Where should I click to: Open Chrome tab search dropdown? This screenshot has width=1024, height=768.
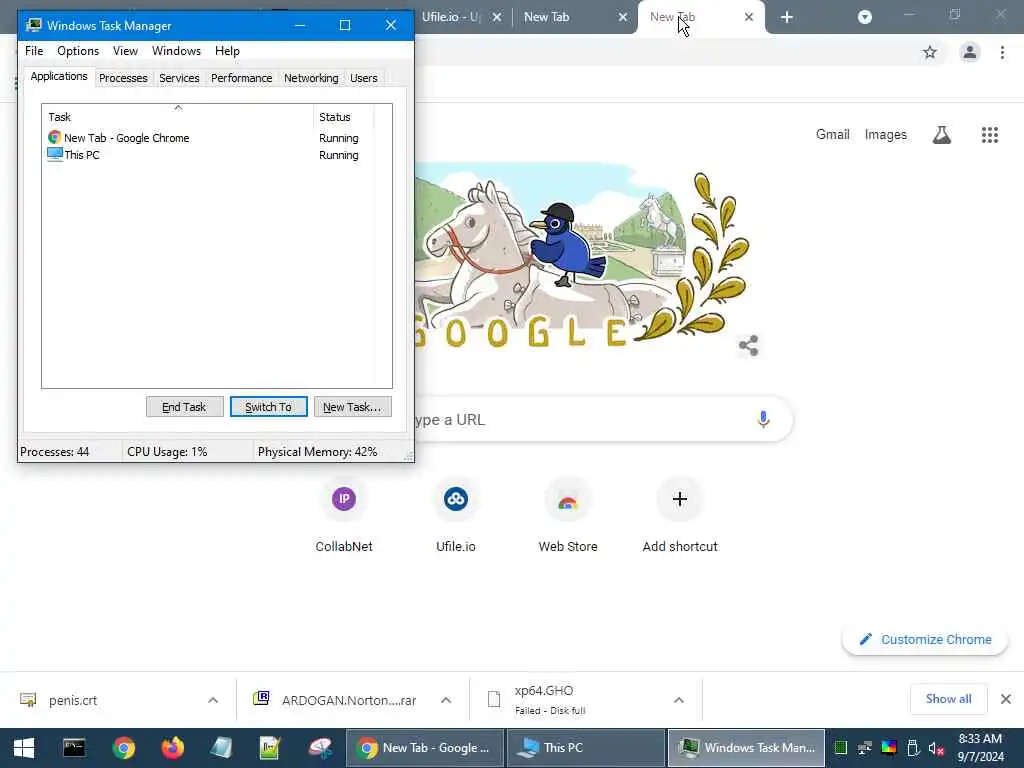865,17
